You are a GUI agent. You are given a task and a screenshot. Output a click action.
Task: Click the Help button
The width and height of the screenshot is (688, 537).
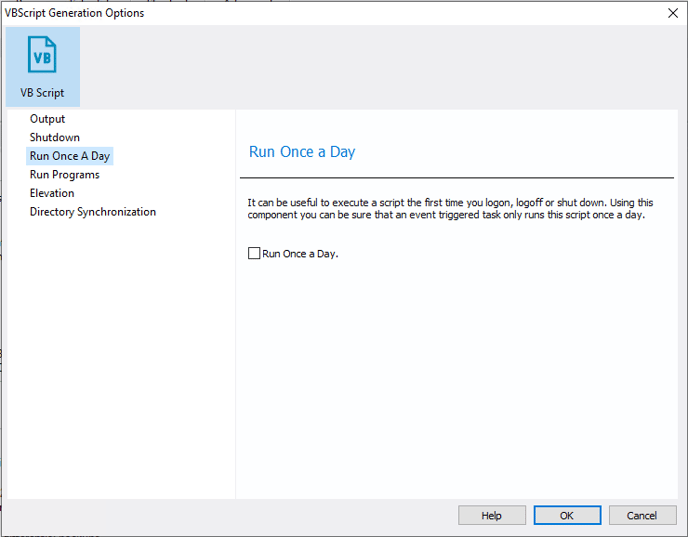pos(491,516)
